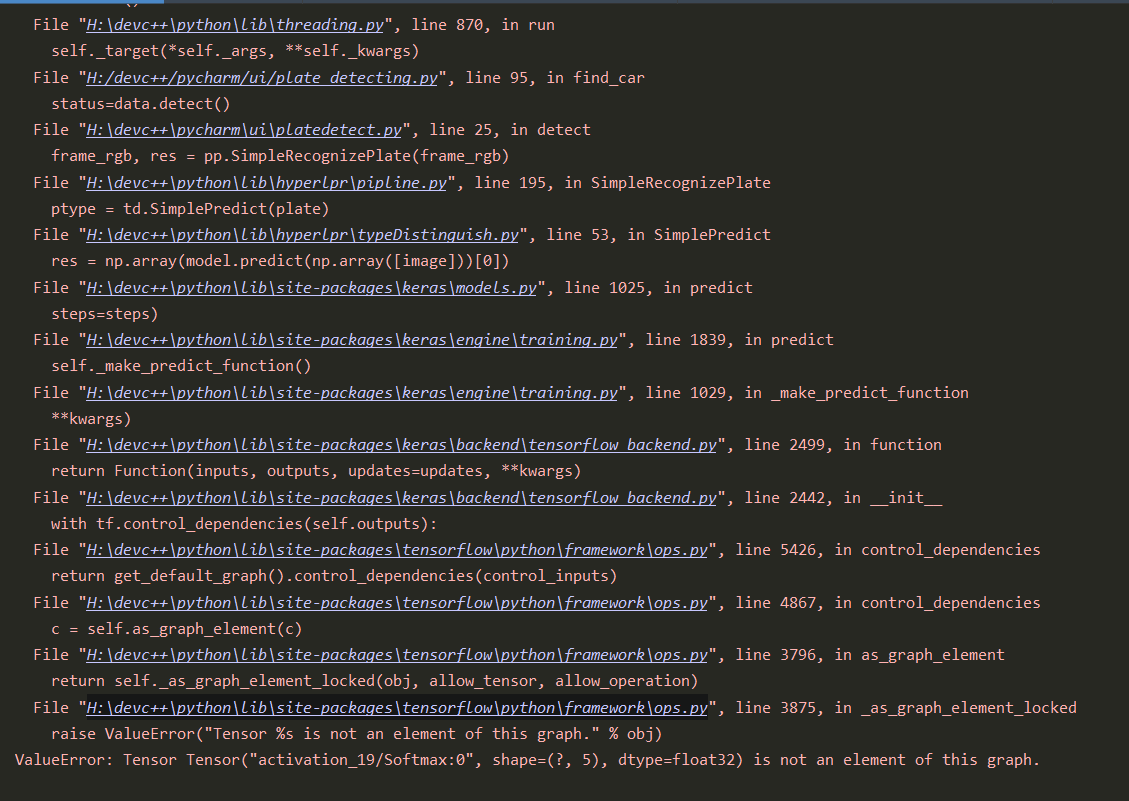Open training.py link for line 1839

click(x=352, y=340)
